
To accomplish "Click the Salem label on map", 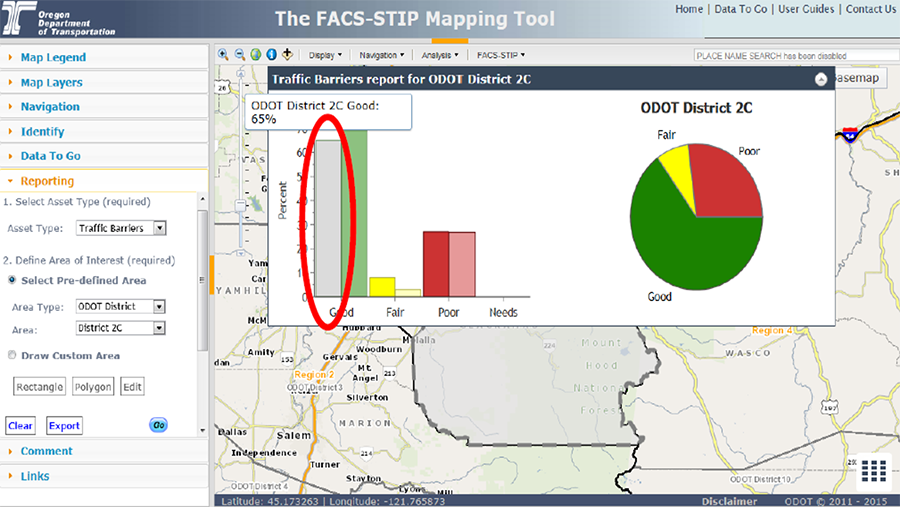I will (x=294, y=435).
